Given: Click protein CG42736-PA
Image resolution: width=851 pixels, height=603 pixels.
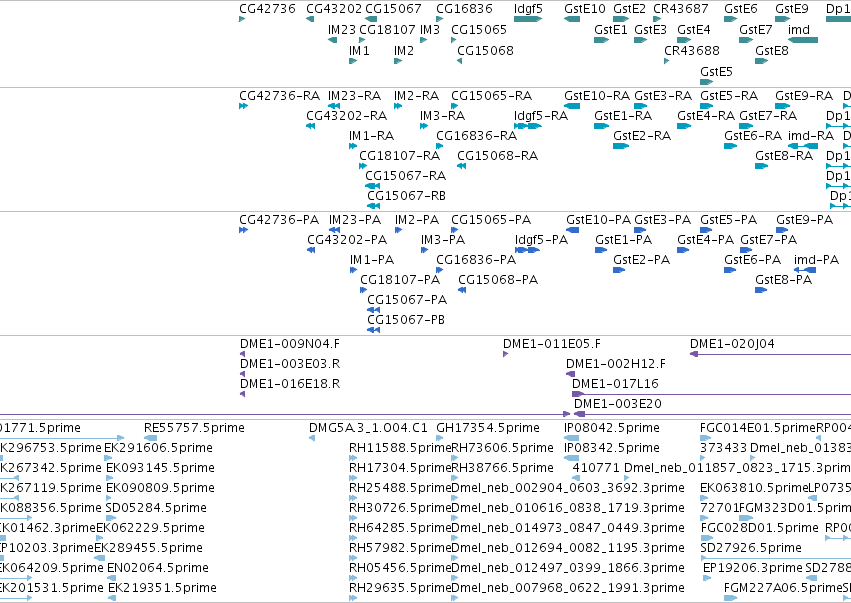Looking at the screenshot, I should pyautogui.click(x=279, y=220).
